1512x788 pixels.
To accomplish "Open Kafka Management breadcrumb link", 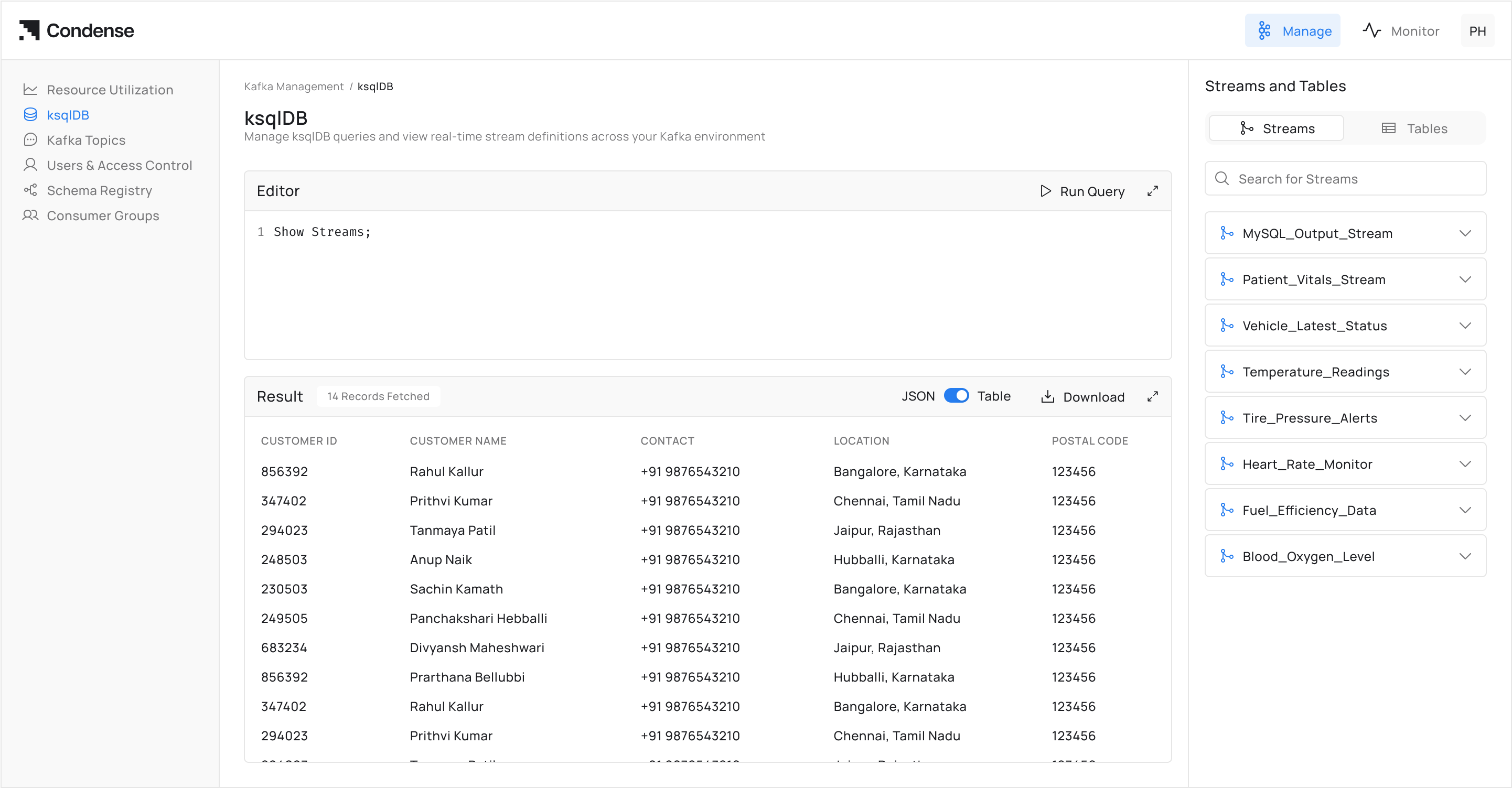I will pyautogui.click(x=294, y=87).
